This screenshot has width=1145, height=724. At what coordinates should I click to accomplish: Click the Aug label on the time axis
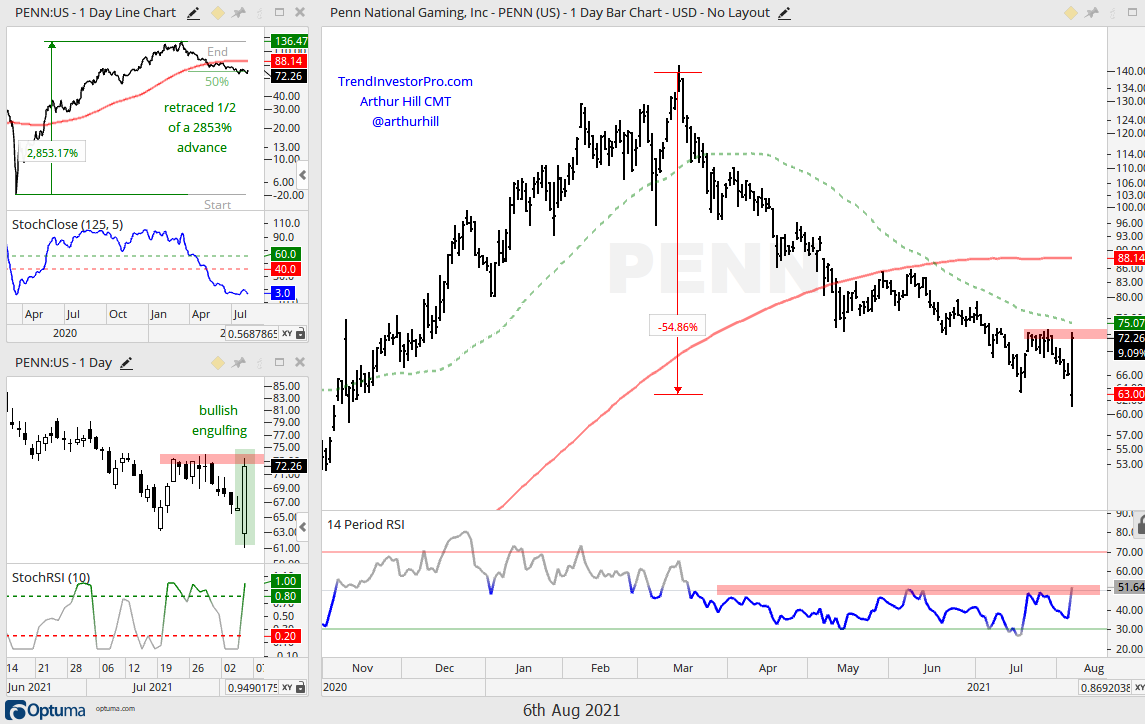[x=1094, y=668]
